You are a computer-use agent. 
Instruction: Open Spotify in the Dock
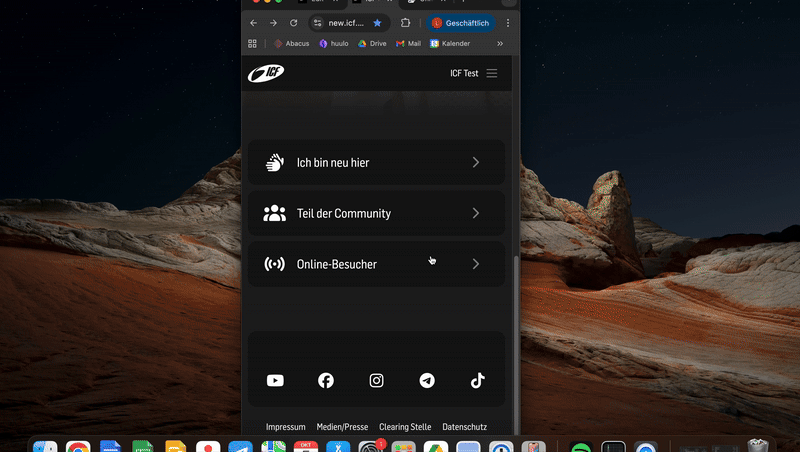pyautogui.click(x=581, y=446)
